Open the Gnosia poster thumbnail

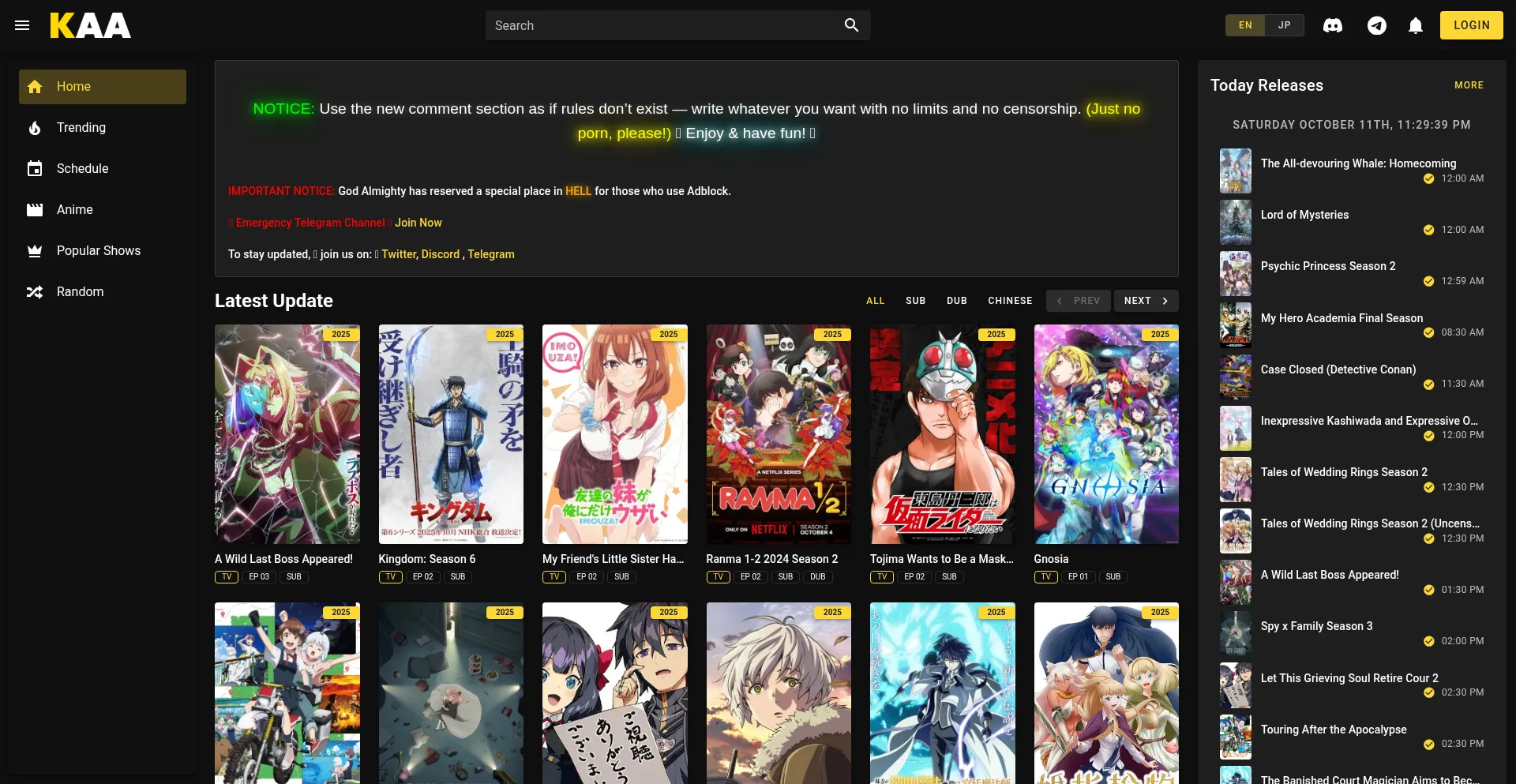coord(1105,434)
